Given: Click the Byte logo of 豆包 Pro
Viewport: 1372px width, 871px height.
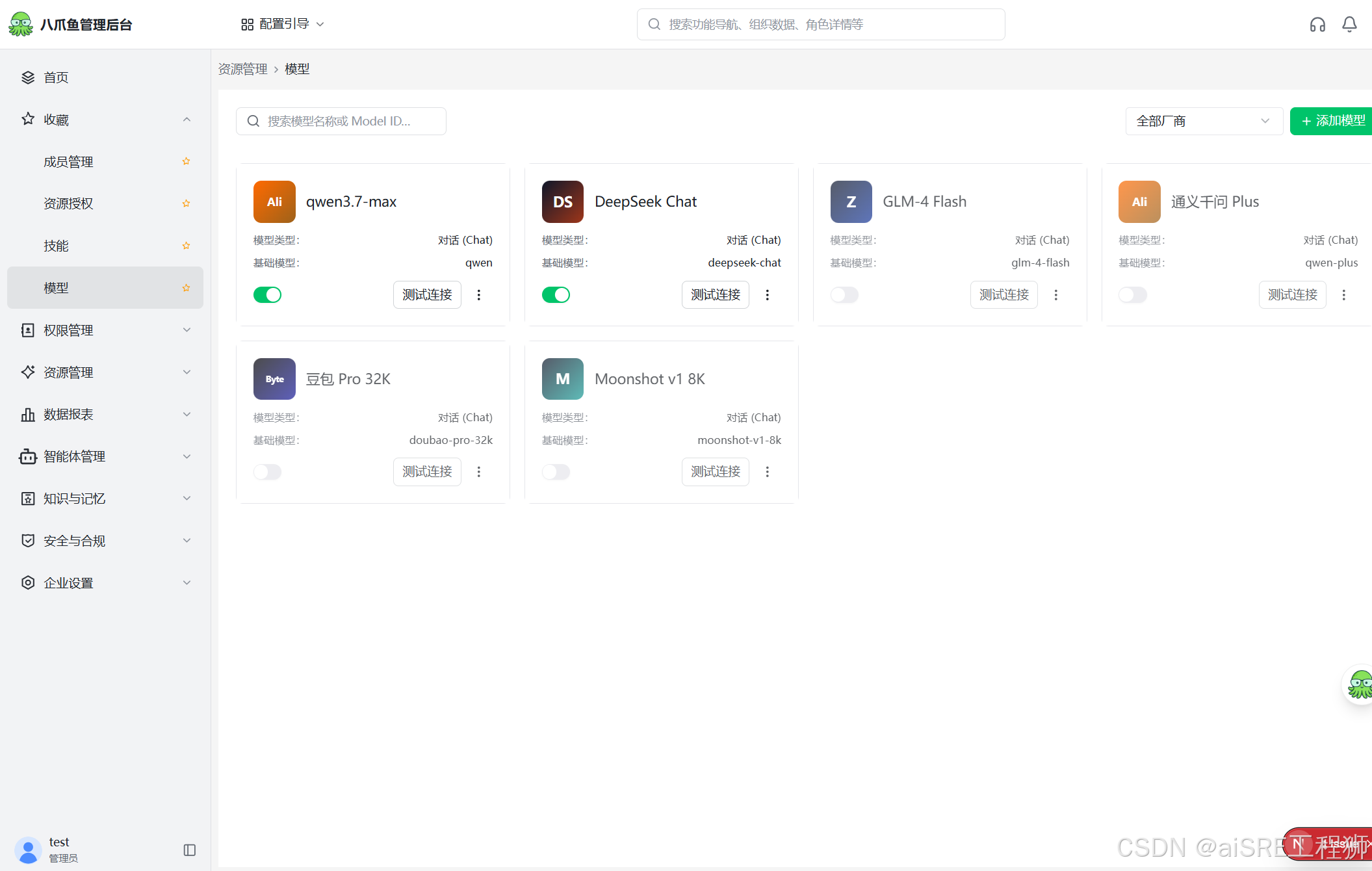Looking at the screenshot, I should 274,379.
